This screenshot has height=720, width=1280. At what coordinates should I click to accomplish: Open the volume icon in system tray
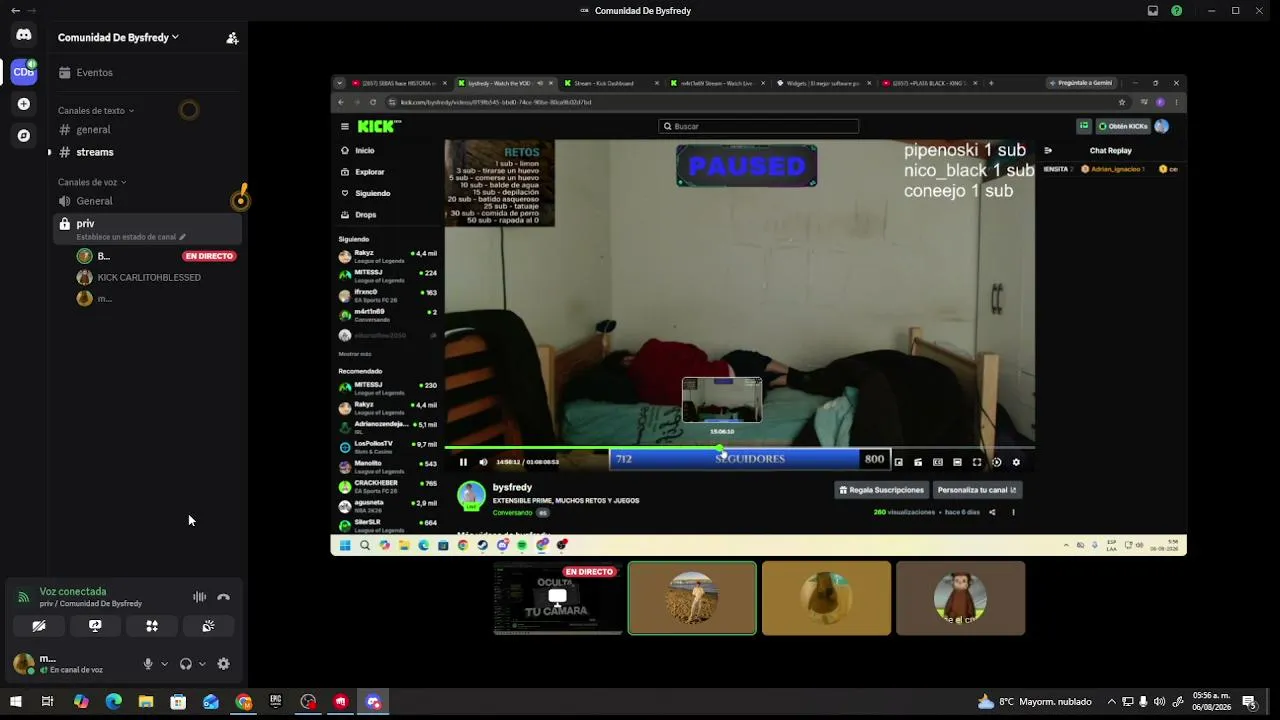1159,702
